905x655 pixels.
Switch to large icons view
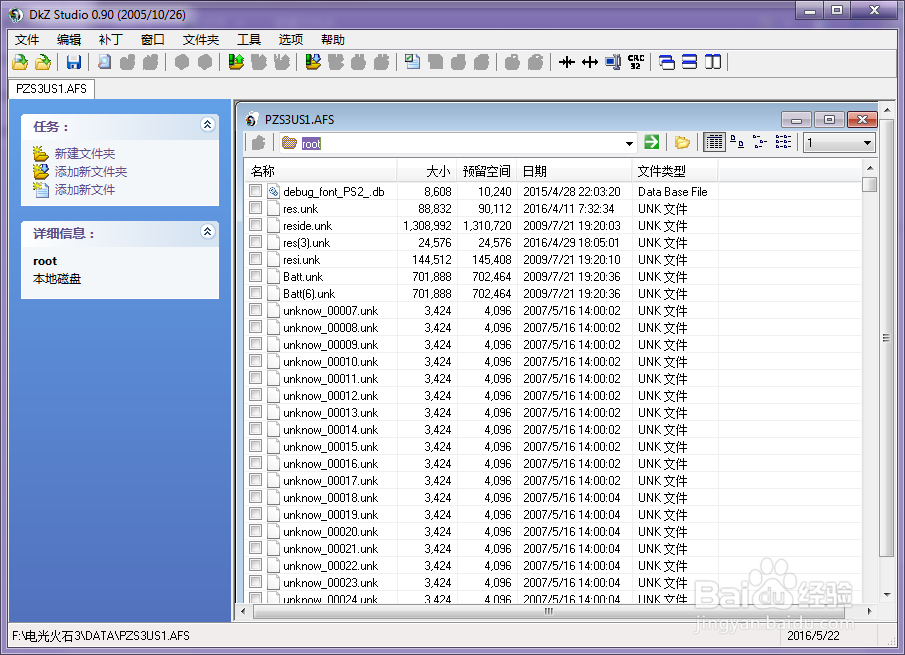coord(737,142)
